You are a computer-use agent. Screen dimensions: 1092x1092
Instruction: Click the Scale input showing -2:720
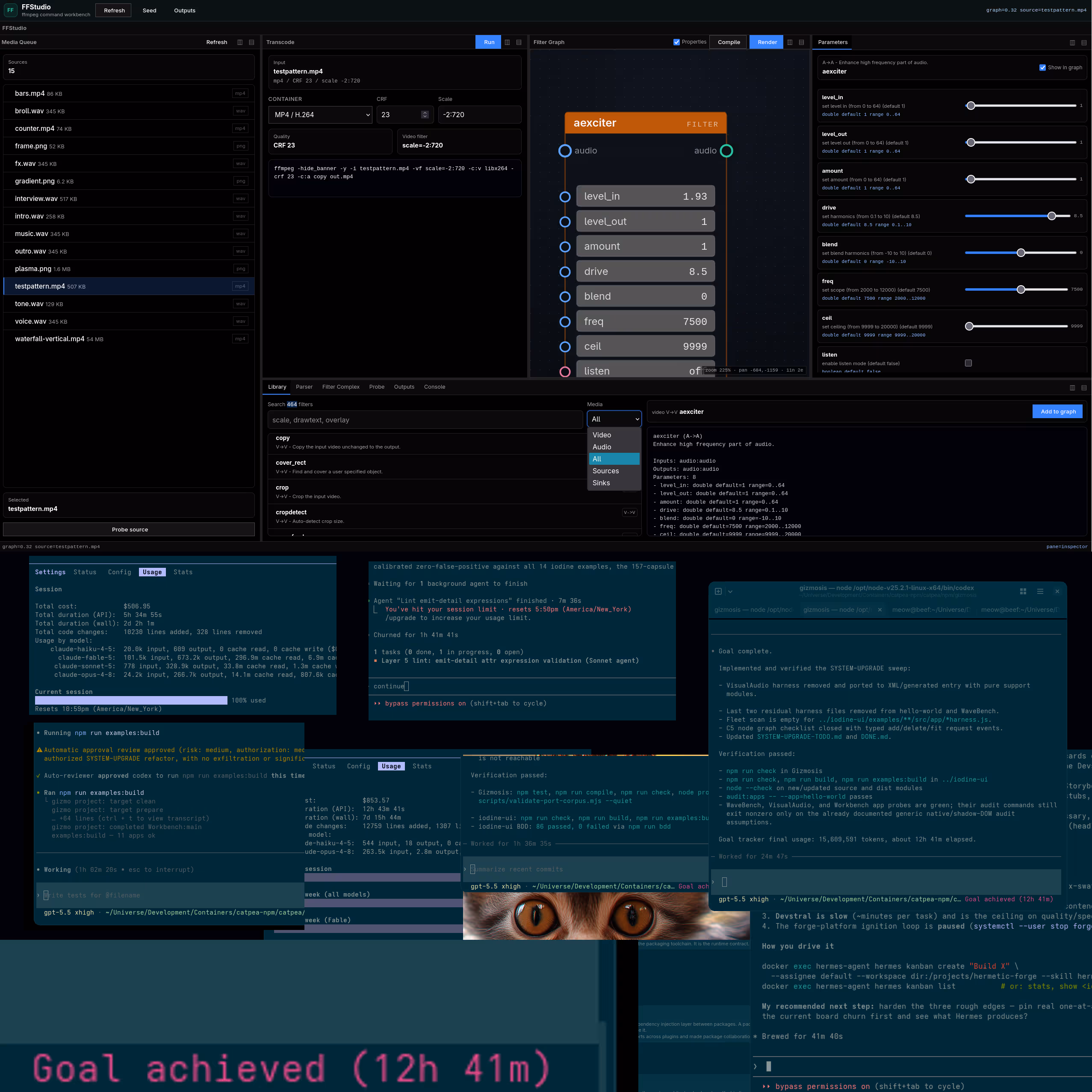479,115
